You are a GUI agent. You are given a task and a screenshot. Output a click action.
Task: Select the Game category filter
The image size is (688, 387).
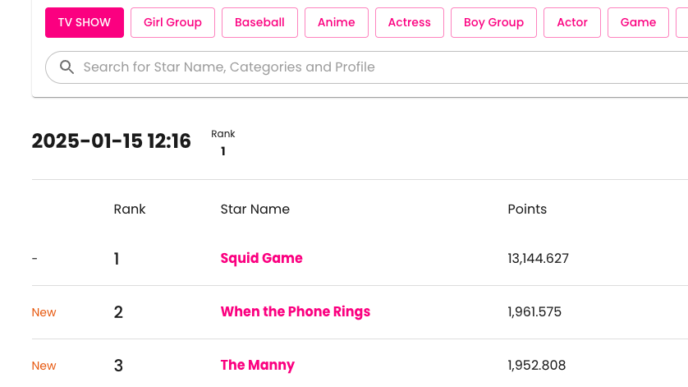[638, 22]
